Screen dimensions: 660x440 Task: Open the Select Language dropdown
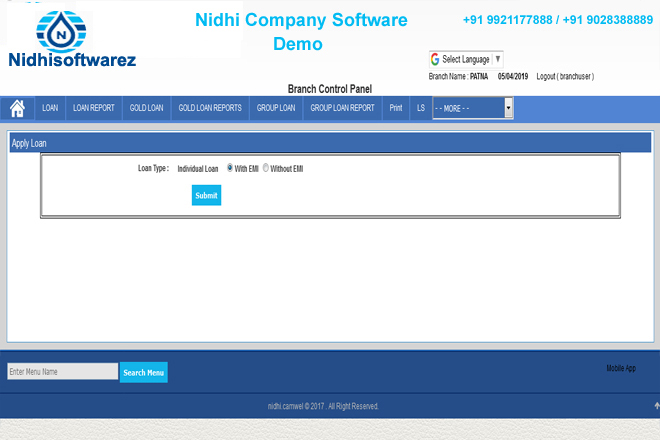coord(466,59)
